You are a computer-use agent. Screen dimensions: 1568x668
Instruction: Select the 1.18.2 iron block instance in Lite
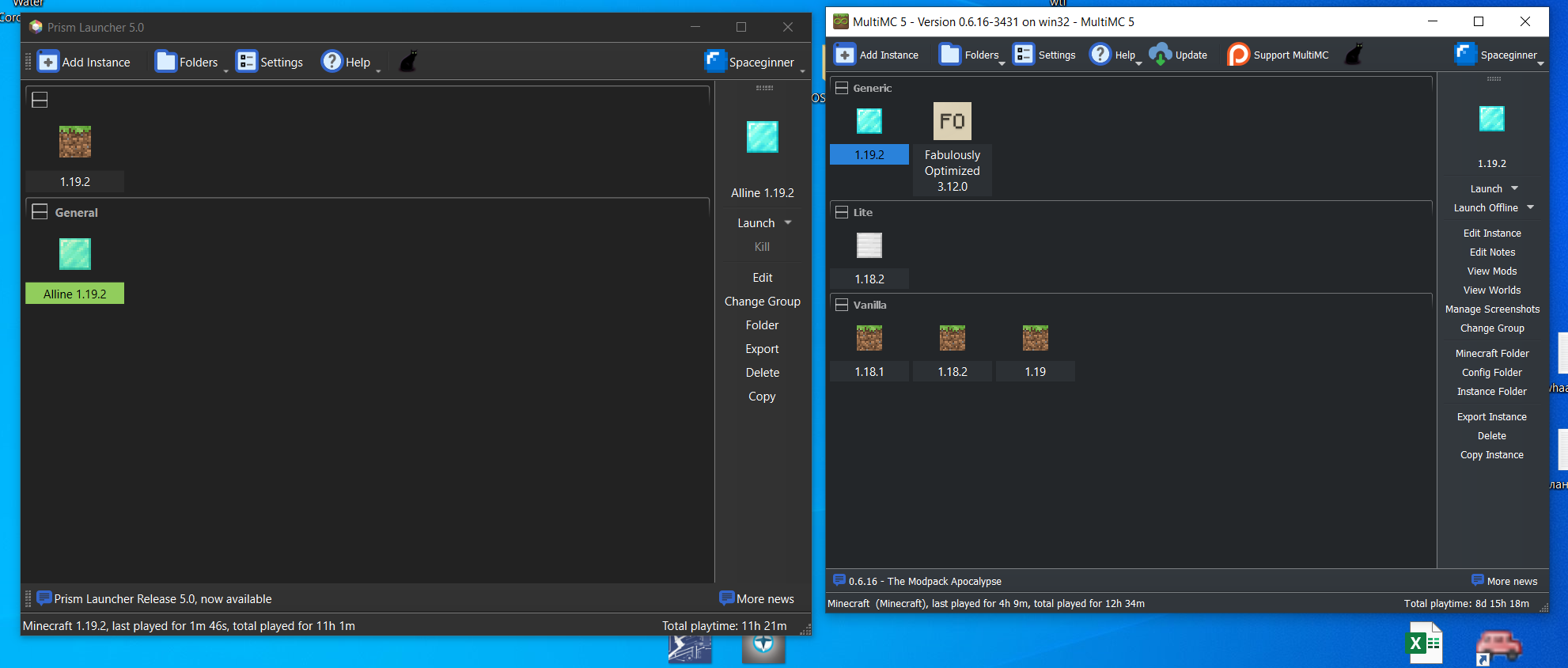869,245
